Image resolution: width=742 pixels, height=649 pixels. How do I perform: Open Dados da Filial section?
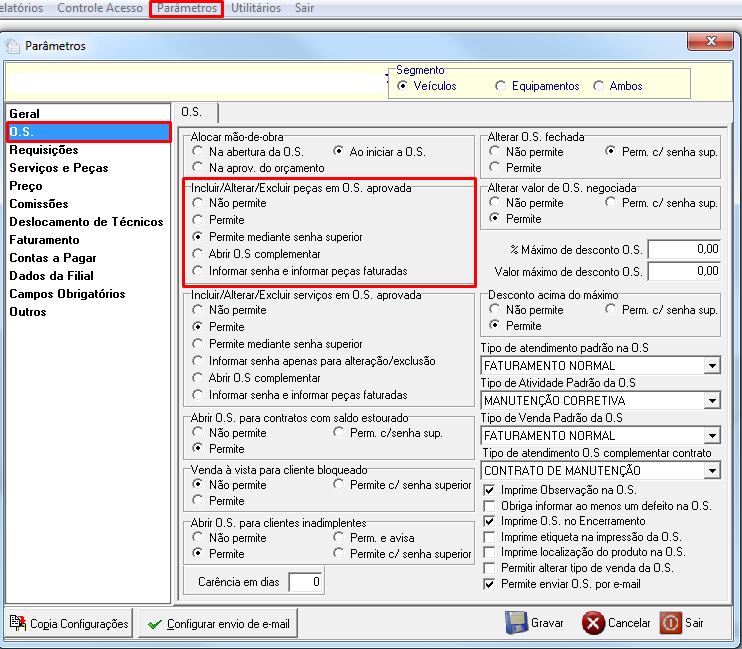pos(51,276)
